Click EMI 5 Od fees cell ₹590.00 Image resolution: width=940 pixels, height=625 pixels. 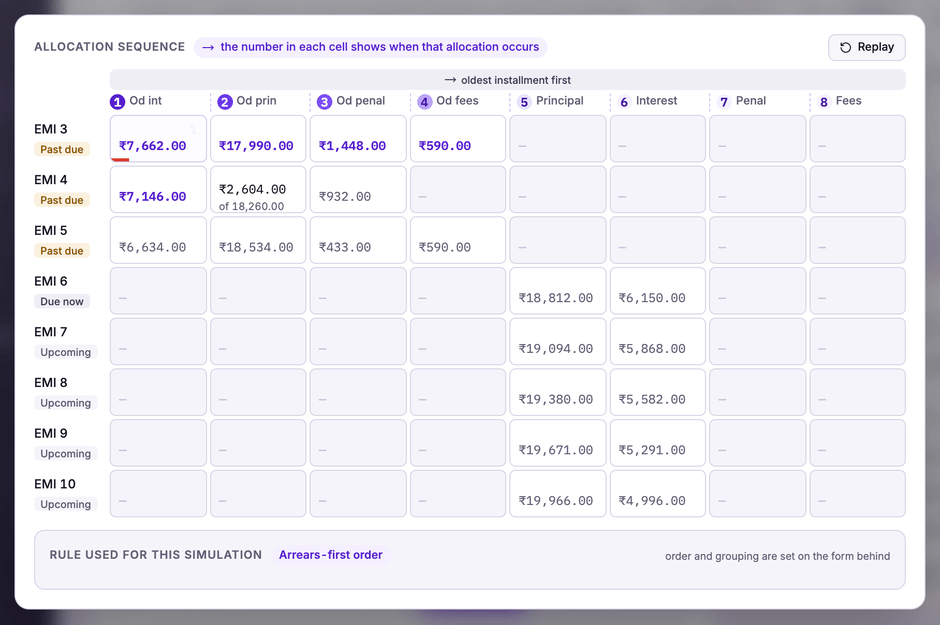coord(458,240)
